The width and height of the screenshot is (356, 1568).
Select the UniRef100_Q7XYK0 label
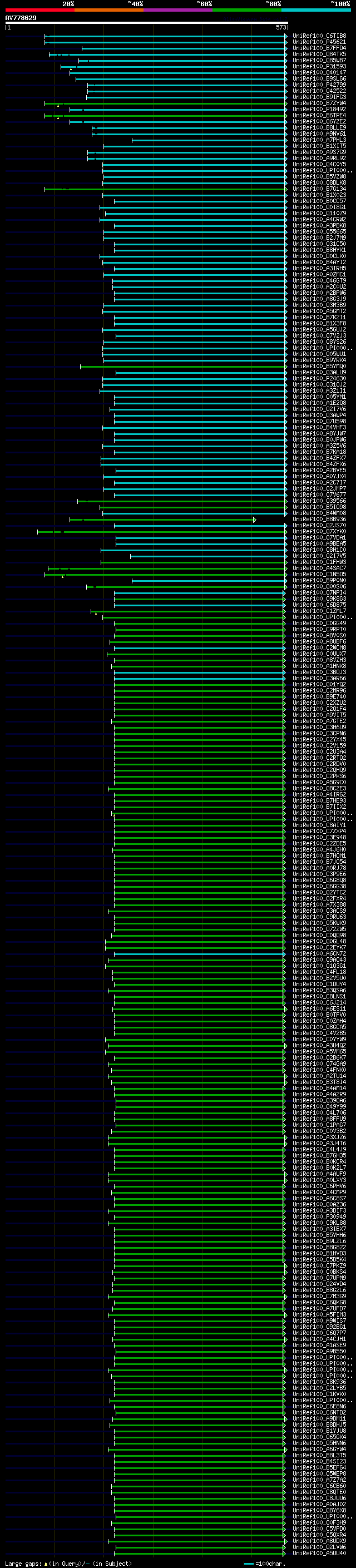pyautogui.click(x=319, y=532)
